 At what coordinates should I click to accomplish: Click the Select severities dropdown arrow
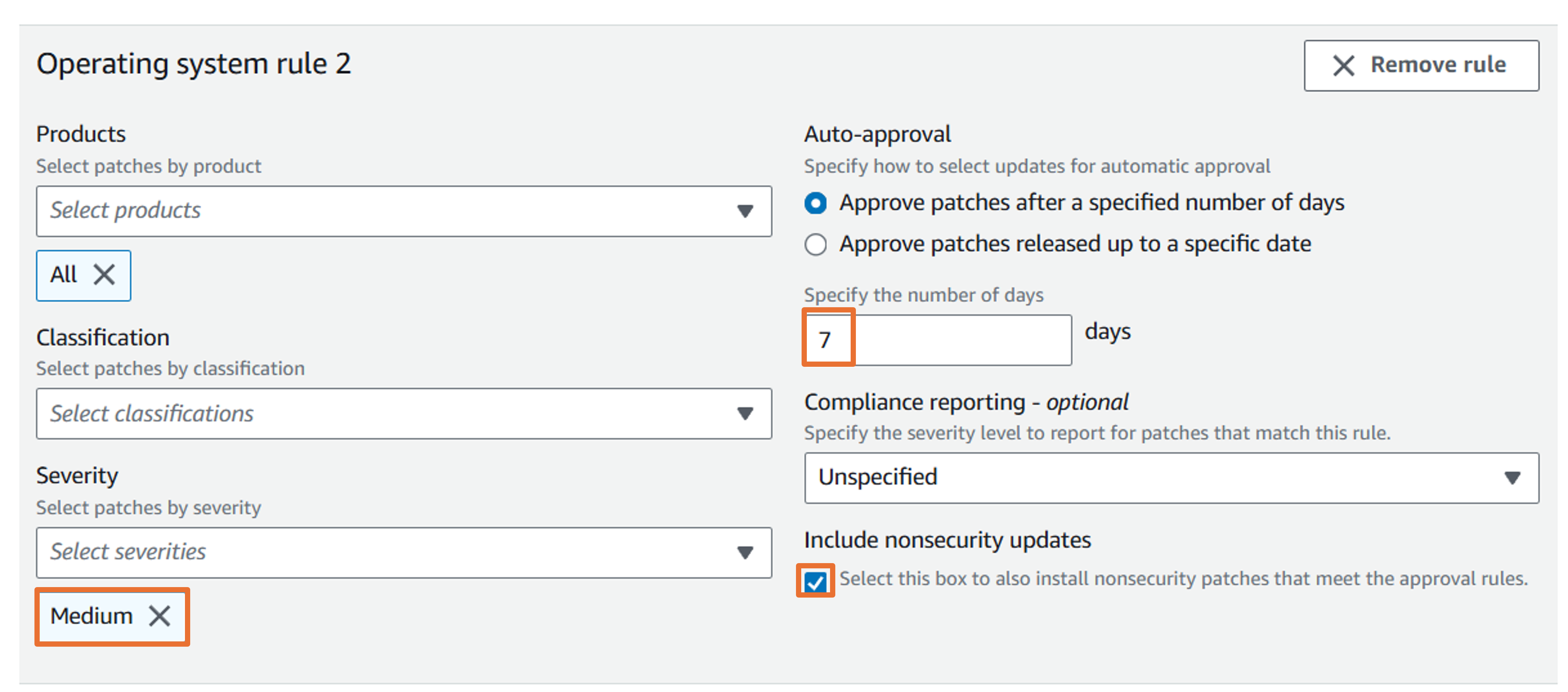[744, 552]
